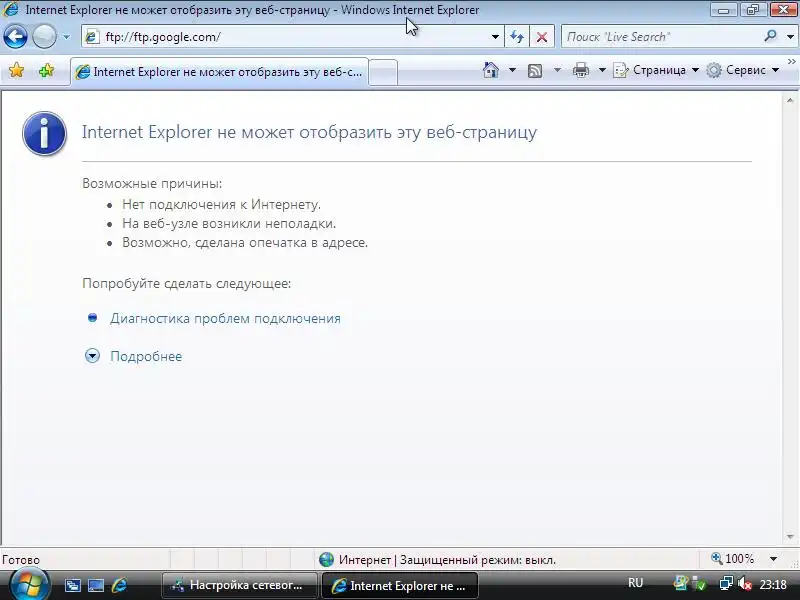Click the RU language indicator
This screenshot has width=800, height=600.
tap(635, 583)
